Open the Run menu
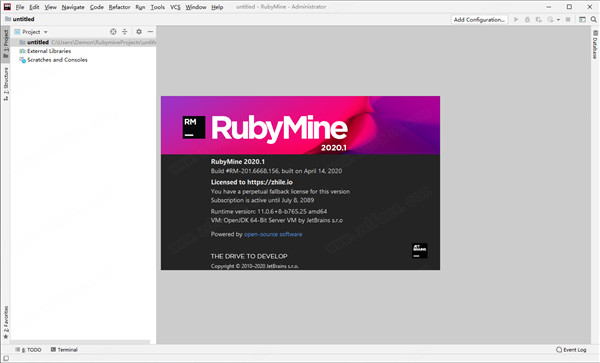 coord(140,7)
